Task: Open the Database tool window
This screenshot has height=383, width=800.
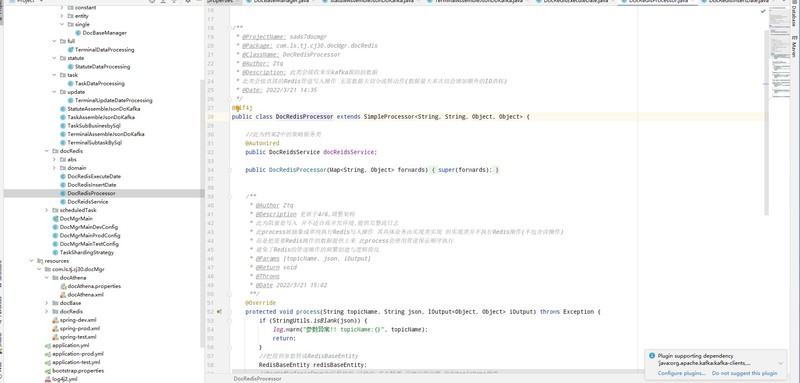Action: tap(794, 15)
